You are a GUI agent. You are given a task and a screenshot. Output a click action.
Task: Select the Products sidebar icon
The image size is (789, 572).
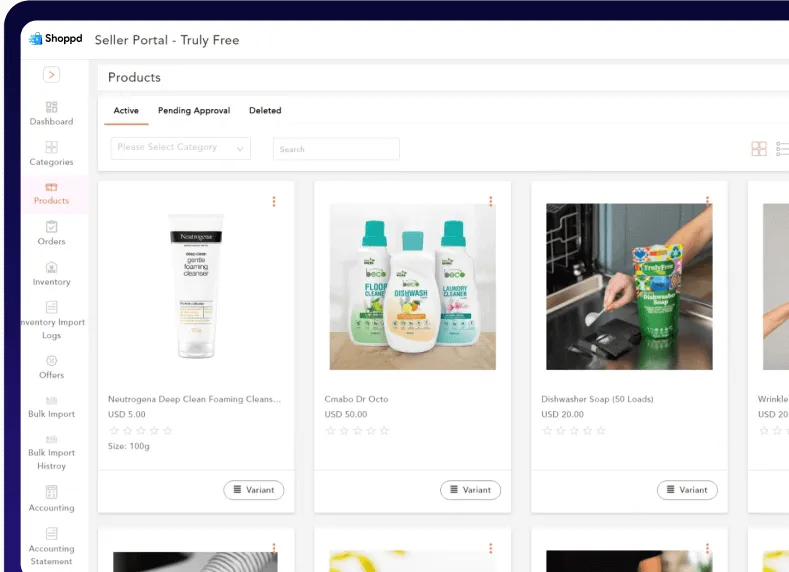[x=51, y=187]
